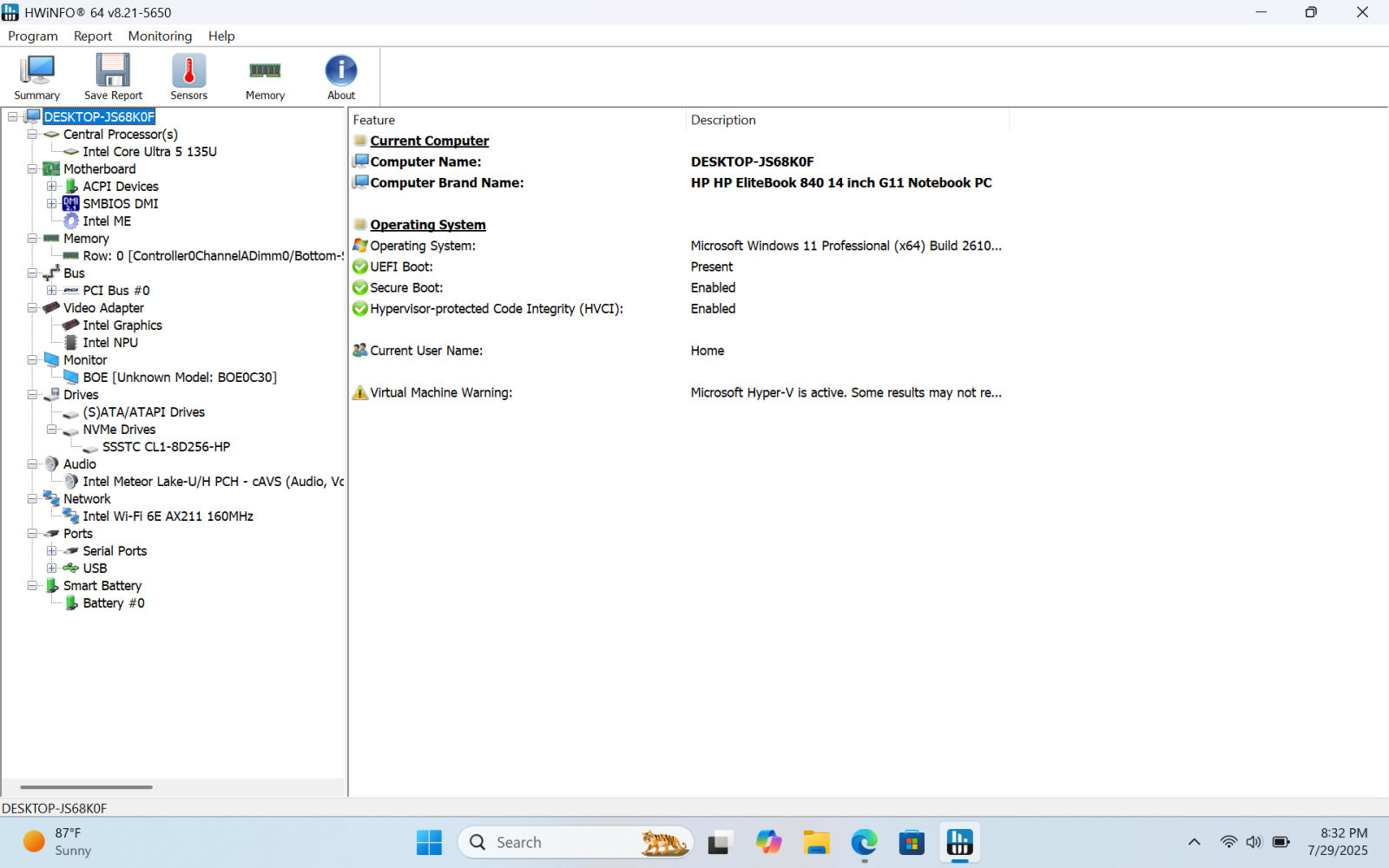Viewport: 1389px width, 868px height.
Task: Click the Feature column header
Action: tap(517, 120)
